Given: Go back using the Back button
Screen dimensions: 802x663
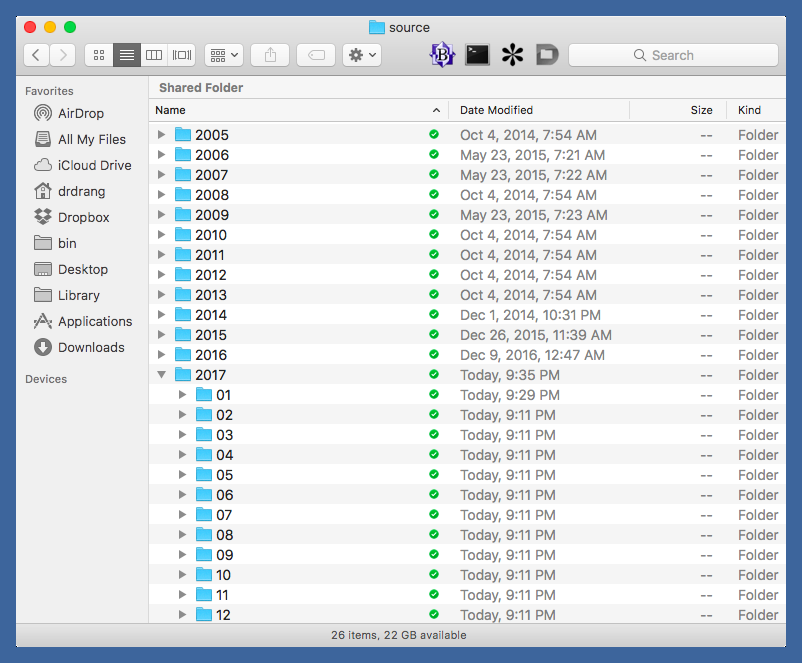Looking at the screenshot, I should coord(36,55).
